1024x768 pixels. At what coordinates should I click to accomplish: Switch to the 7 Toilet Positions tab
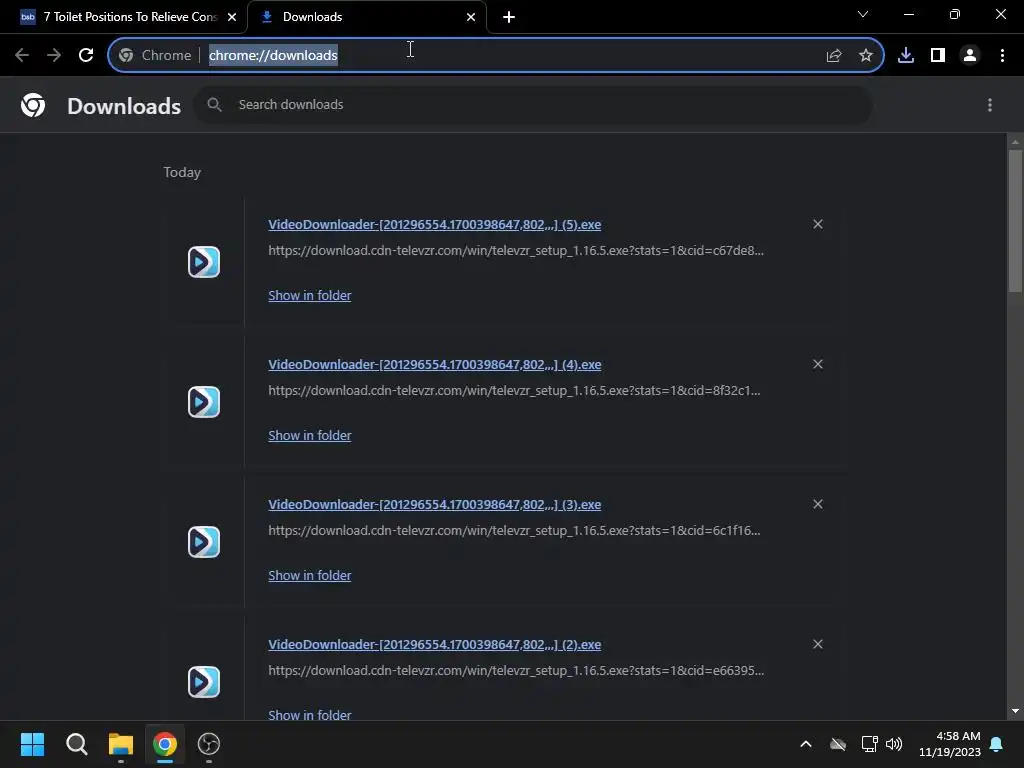pos(123,17)
